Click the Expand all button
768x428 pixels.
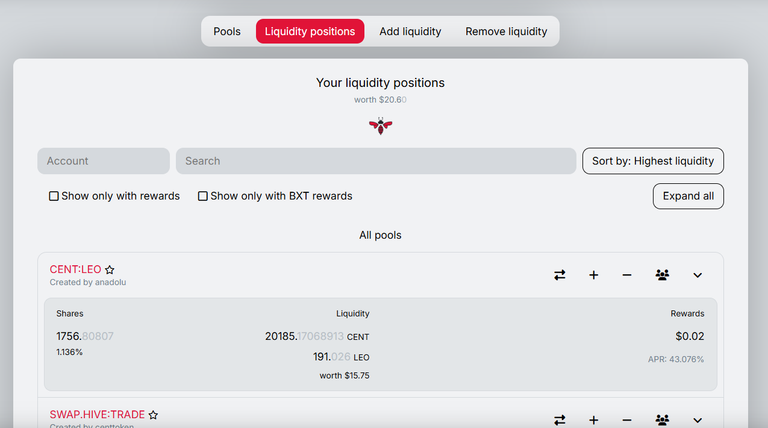[x=688, y=196]
